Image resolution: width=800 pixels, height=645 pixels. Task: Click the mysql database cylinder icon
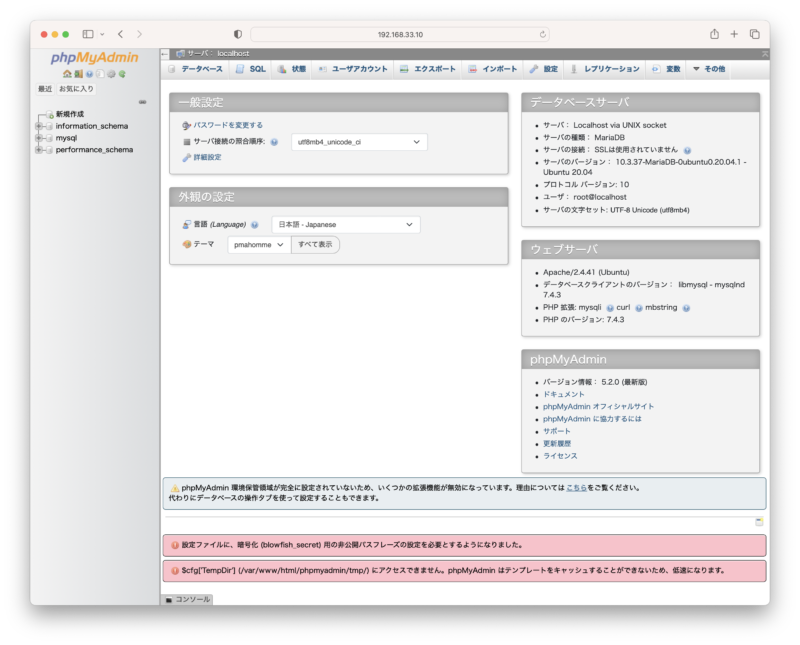[x=49, y=138]
